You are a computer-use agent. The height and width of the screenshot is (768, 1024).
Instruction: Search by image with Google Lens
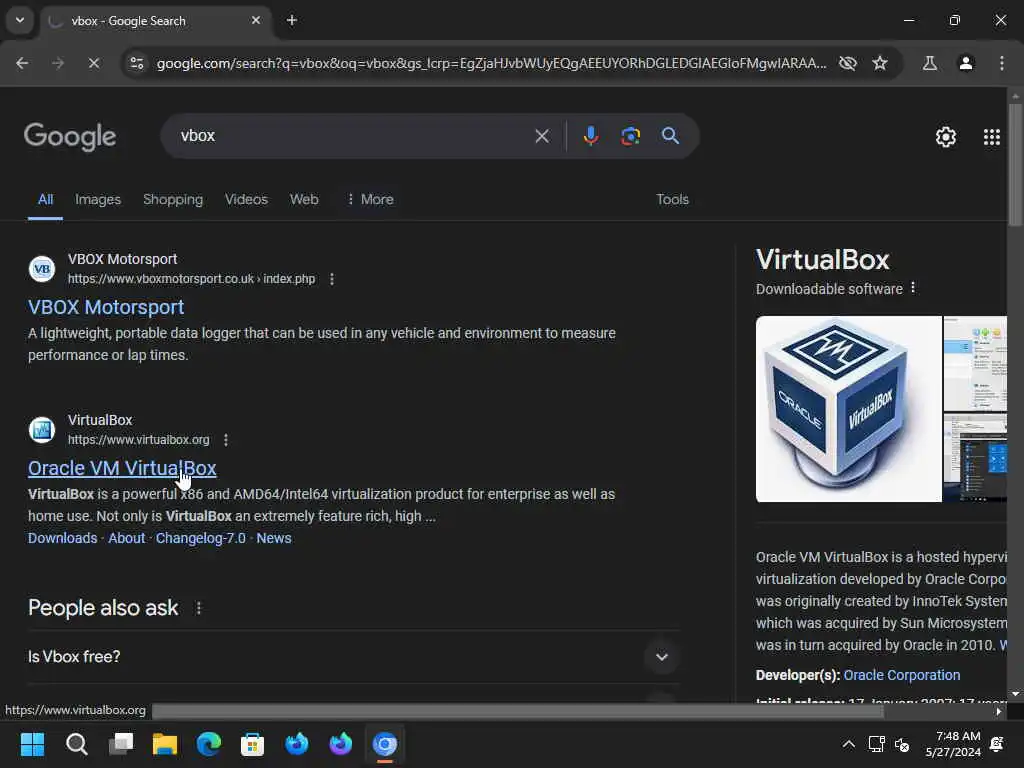(x=630, y=136)
